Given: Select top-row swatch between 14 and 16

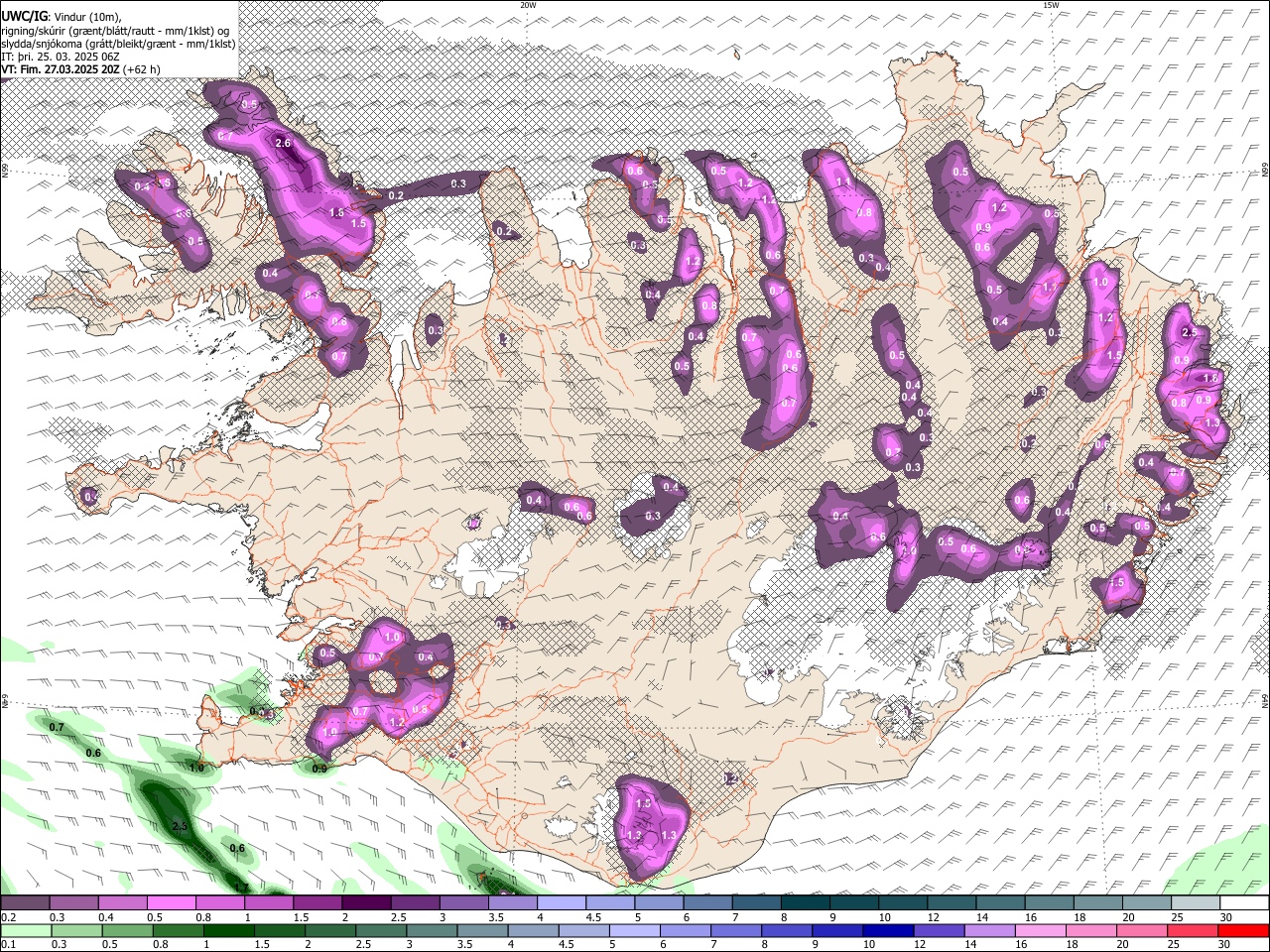Looking at the screenshot, I should pos(1001,903).
